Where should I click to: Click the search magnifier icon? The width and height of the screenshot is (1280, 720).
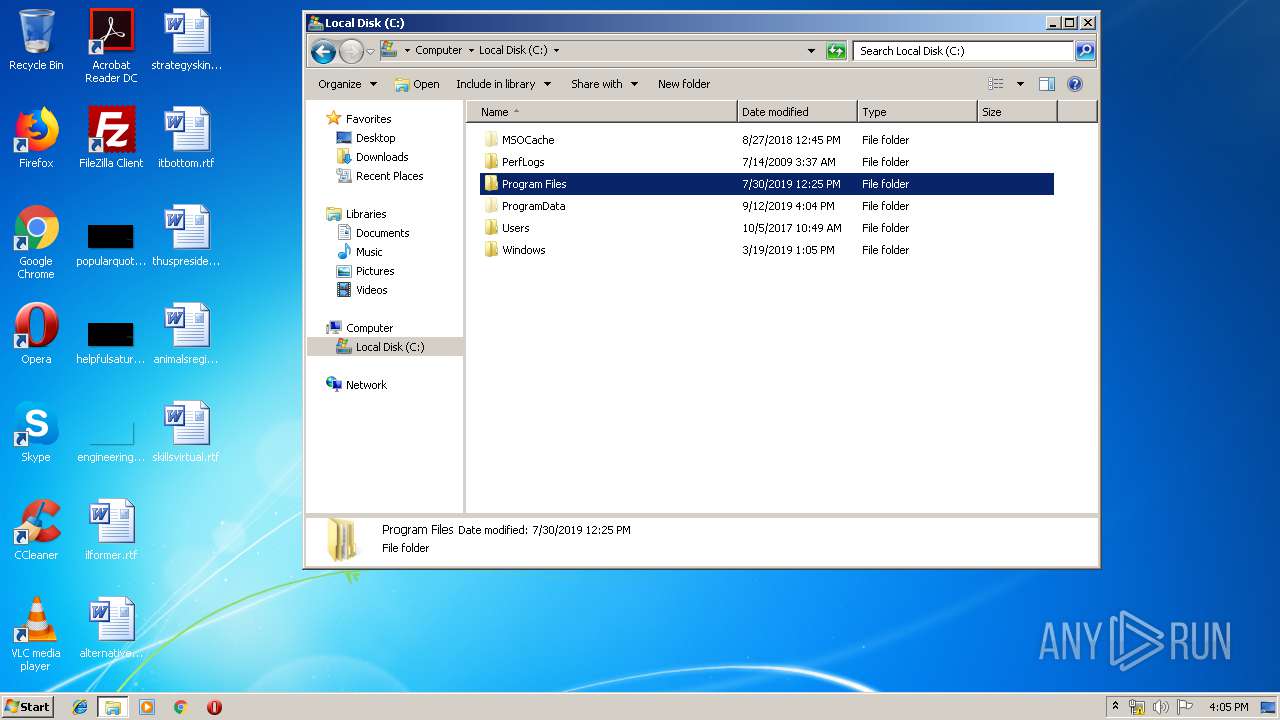(1085, 51)
